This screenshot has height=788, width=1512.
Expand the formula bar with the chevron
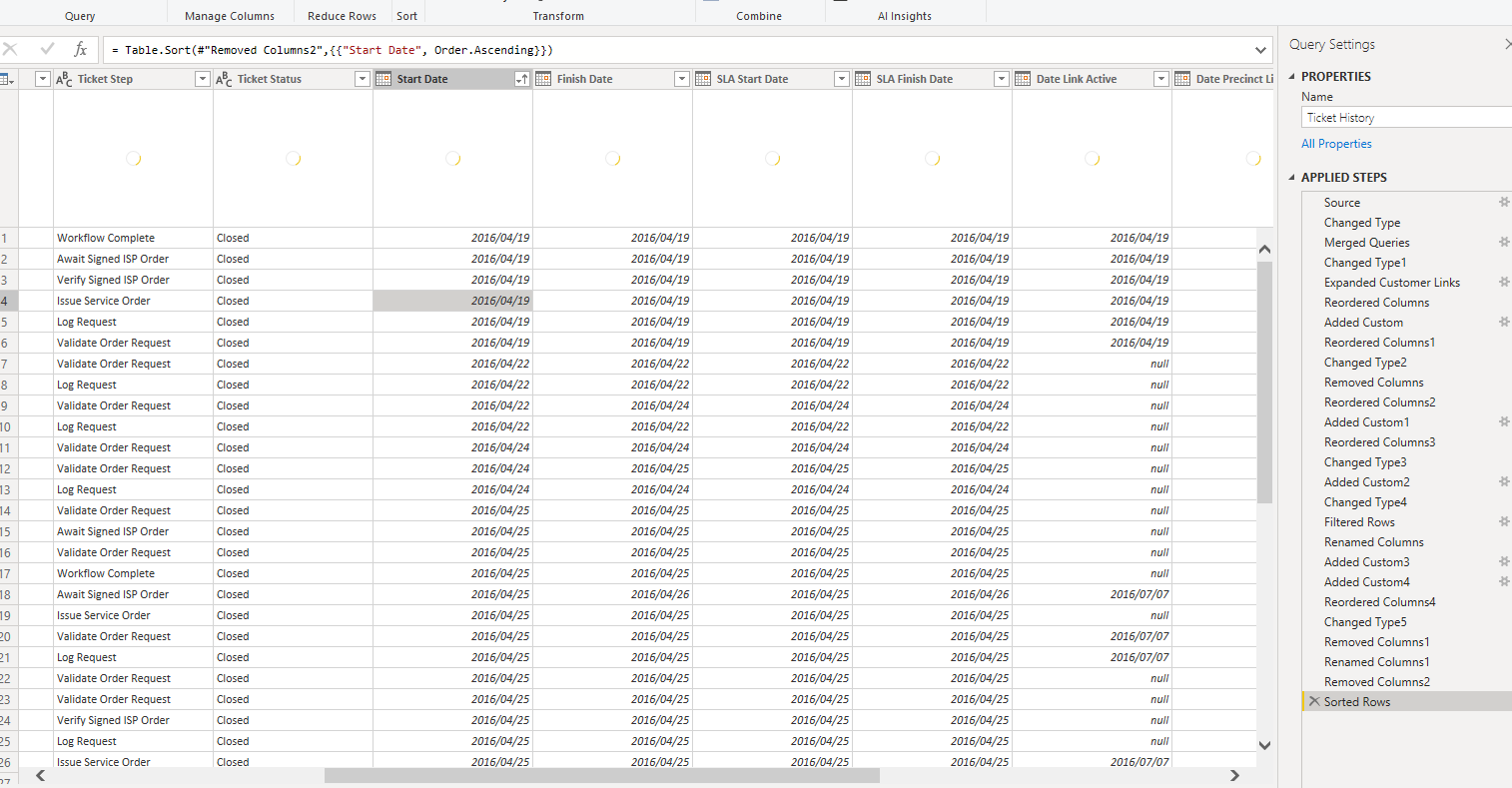coord(1261,50)
